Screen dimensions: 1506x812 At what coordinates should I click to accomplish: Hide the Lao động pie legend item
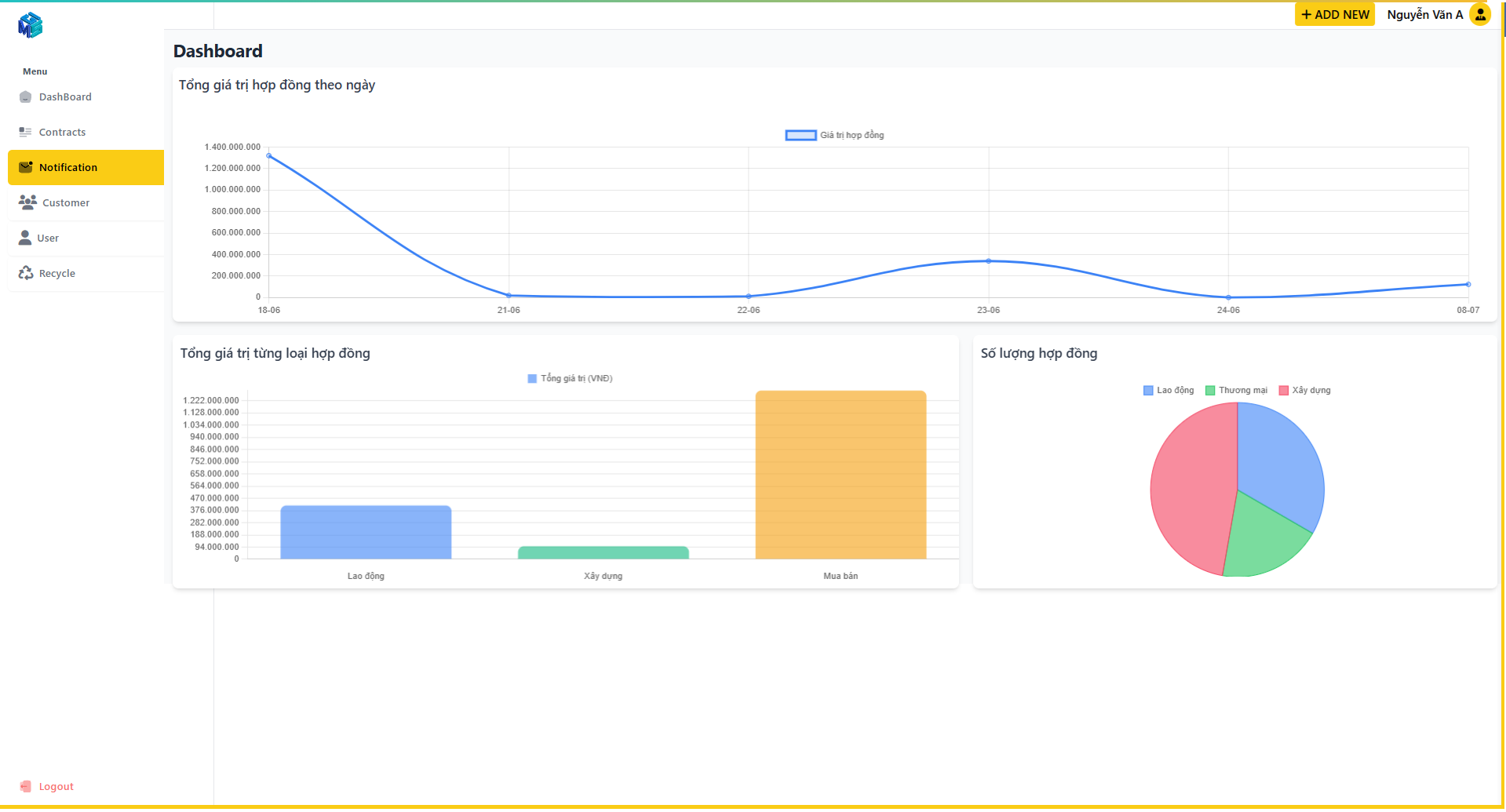[1169, 391]
